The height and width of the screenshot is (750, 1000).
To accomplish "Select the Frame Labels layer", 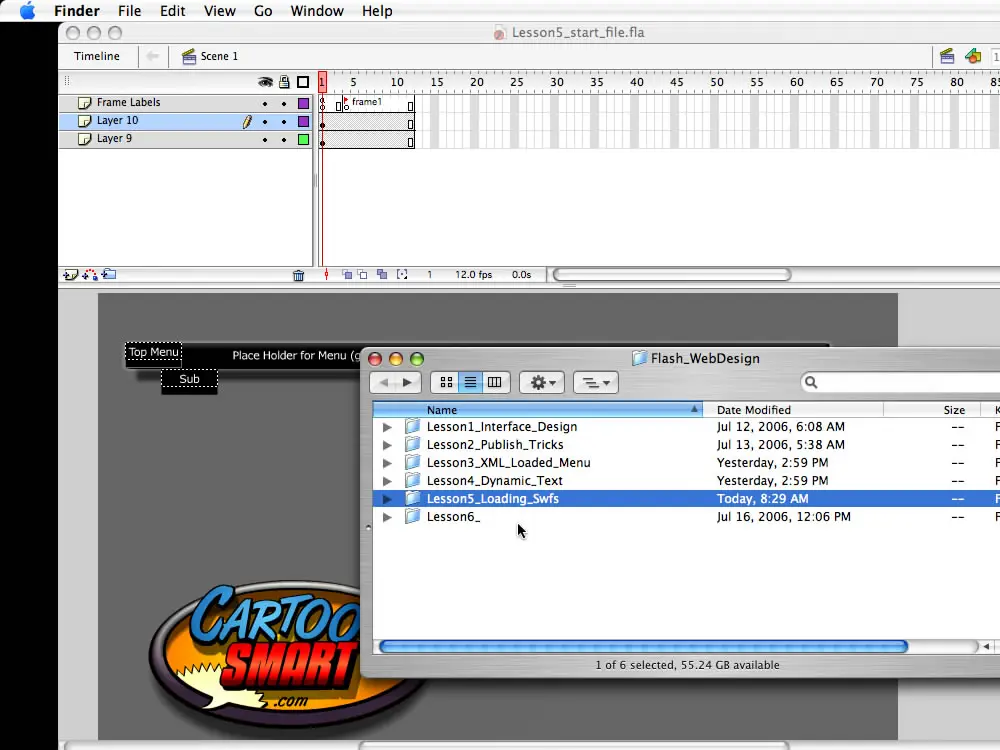I will pyautogui.click(x=185, y=103).
